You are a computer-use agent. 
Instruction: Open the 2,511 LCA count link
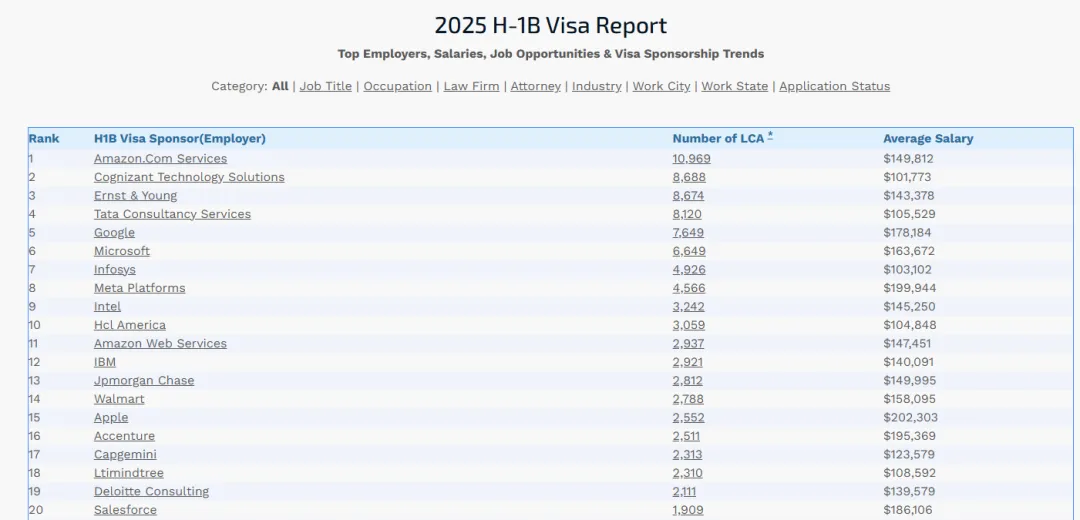pos(687,437)
